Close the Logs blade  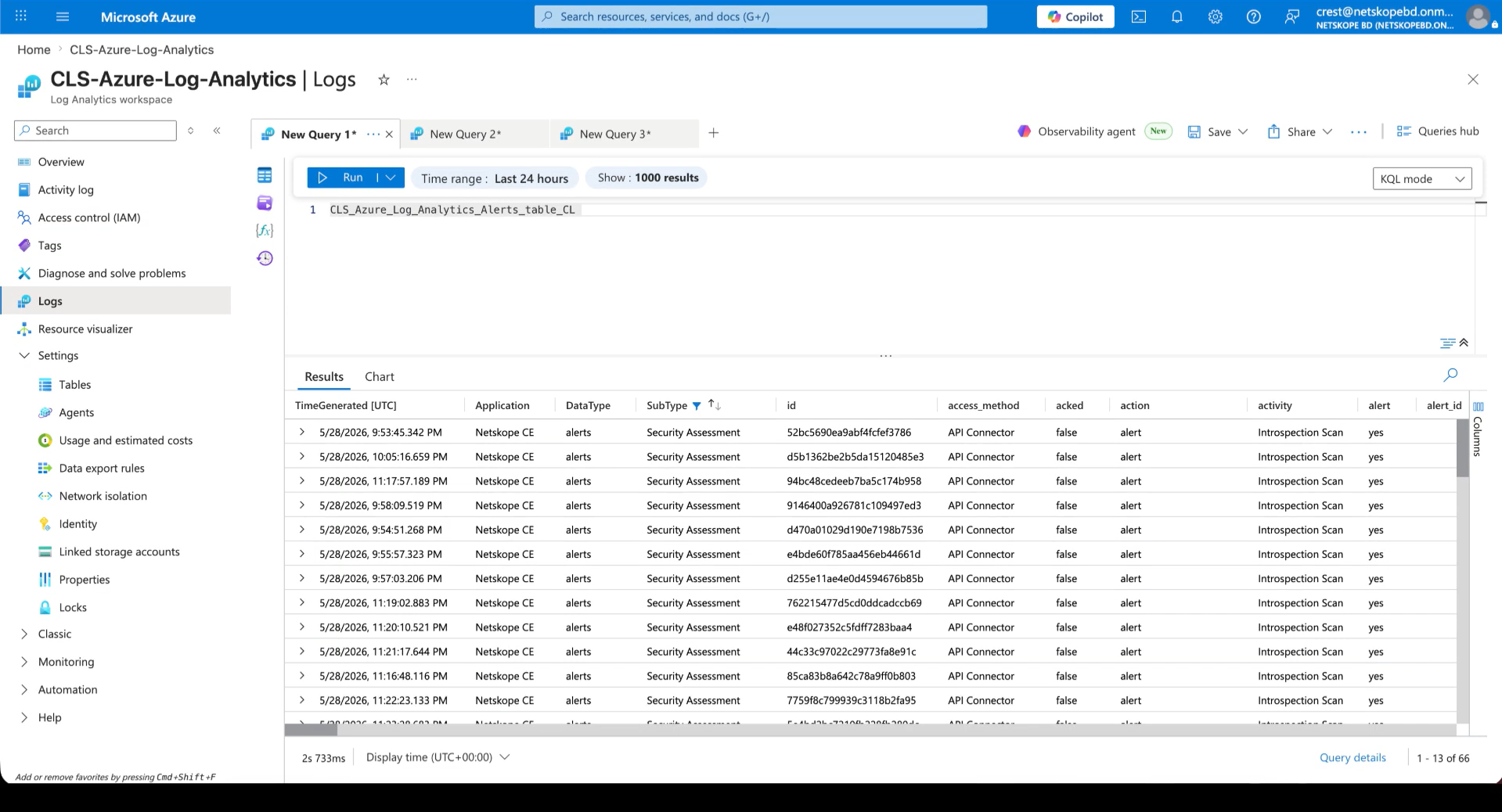pyautogui.click(x=1473, y=79)
